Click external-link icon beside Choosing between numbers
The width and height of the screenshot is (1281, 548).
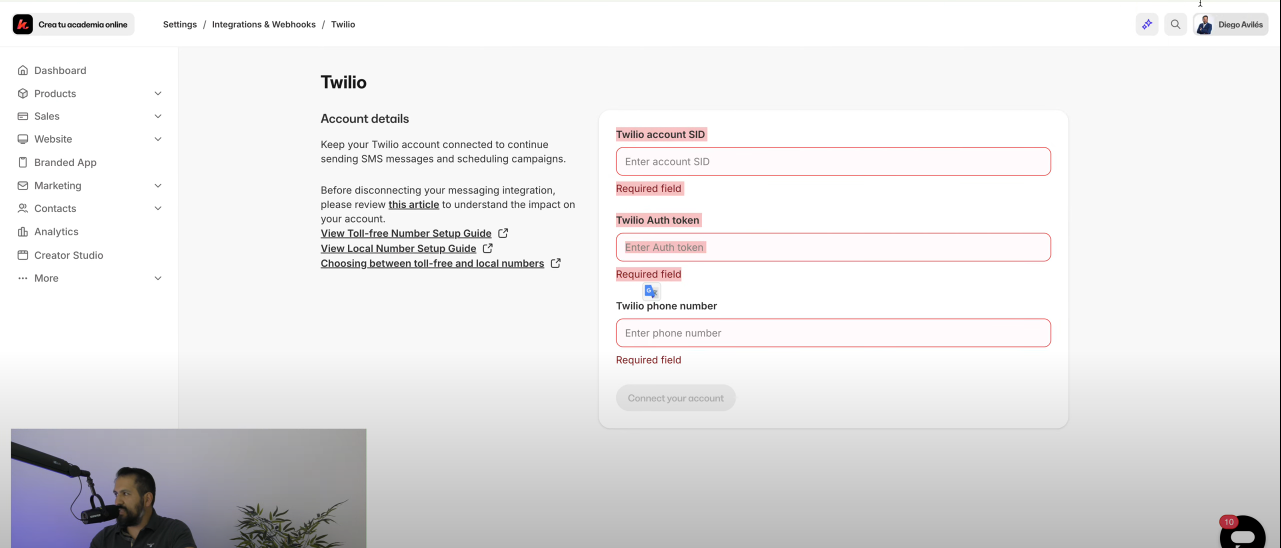(x=556, y=263)
